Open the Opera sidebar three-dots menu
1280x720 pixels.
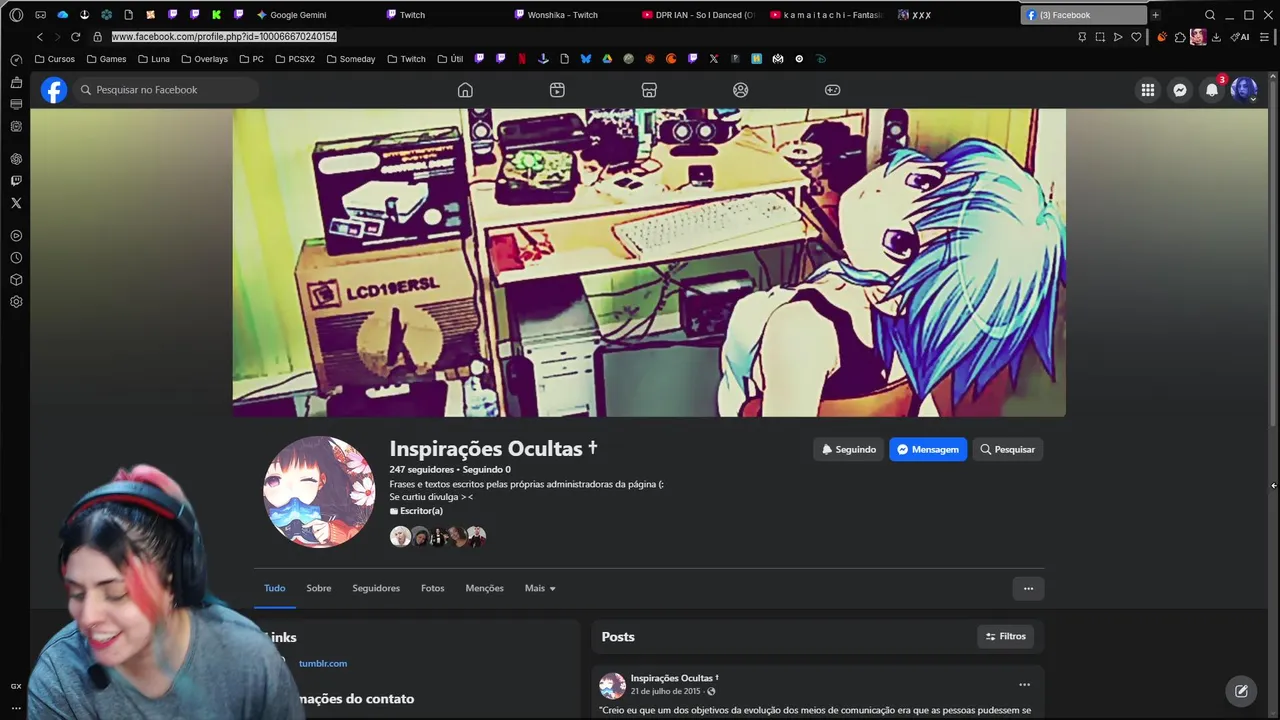click(16, 708)
